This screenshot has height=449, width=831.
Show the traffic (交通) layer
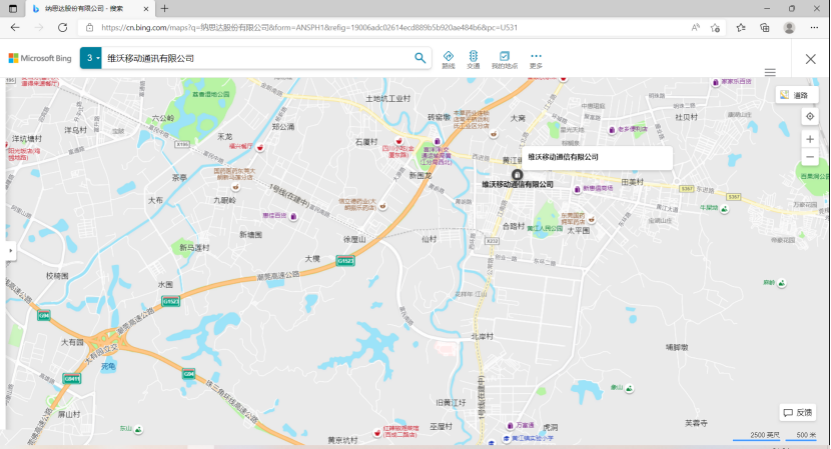pyautogui.click(x=473, y=59)
